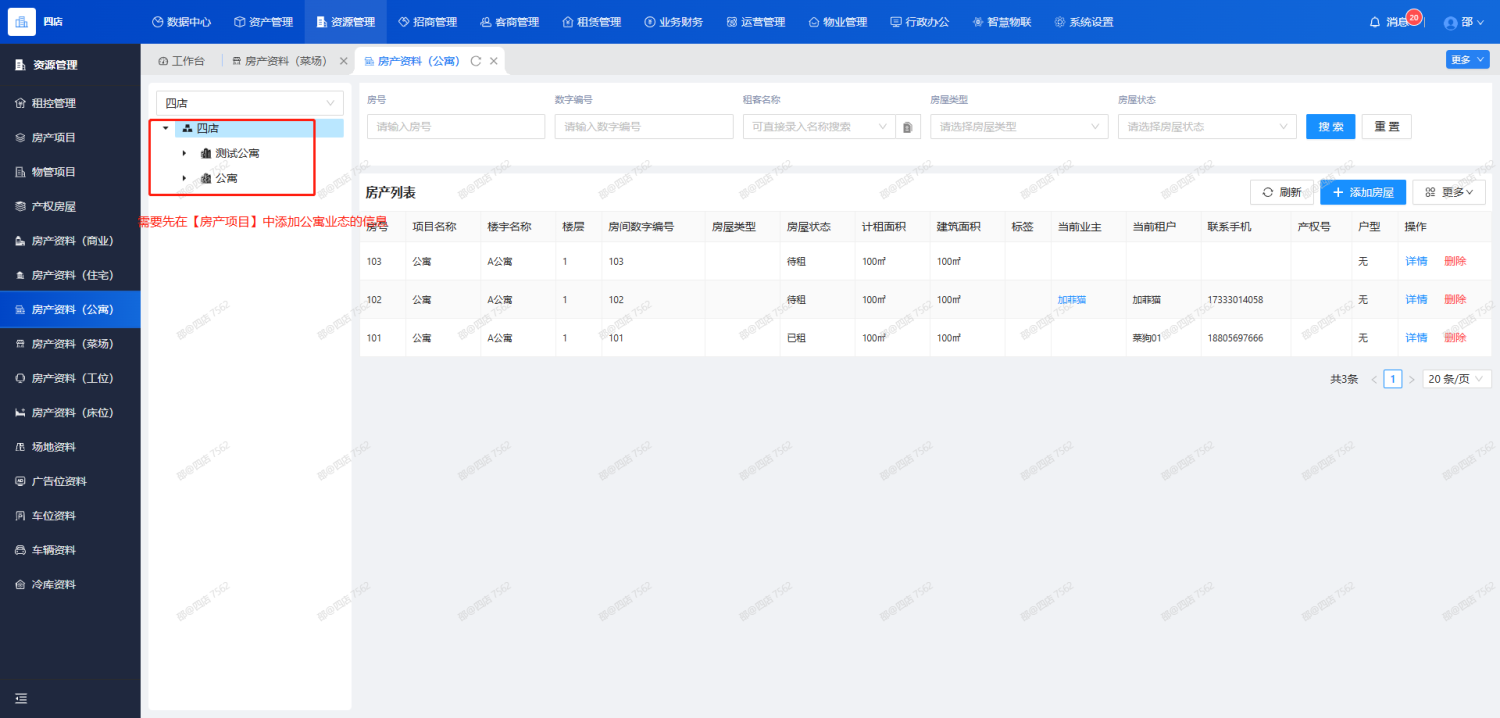
Task: Open 广告位资料 in the sidebar
Action: pos(58,481)
